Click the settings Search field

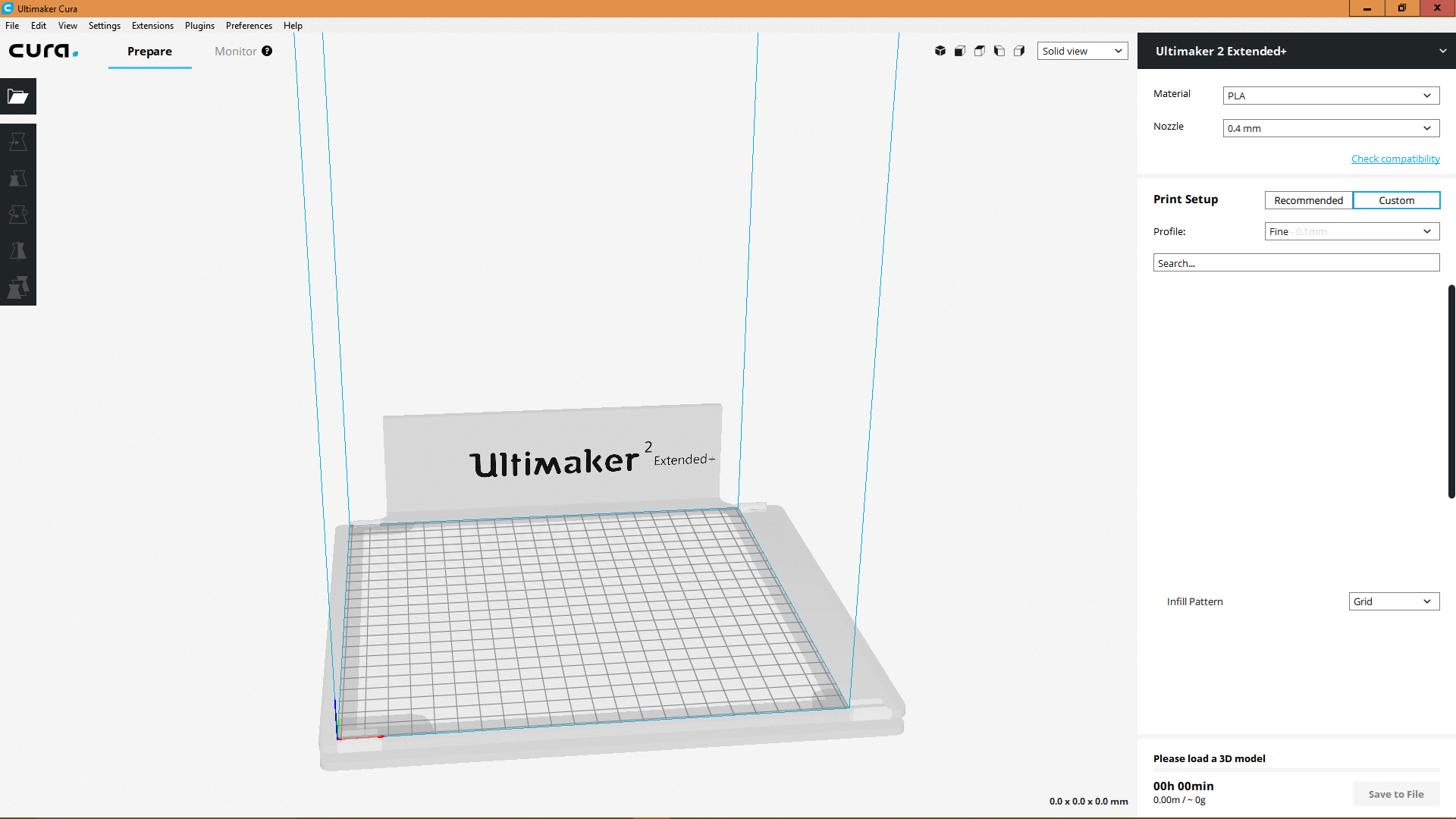1296,263
